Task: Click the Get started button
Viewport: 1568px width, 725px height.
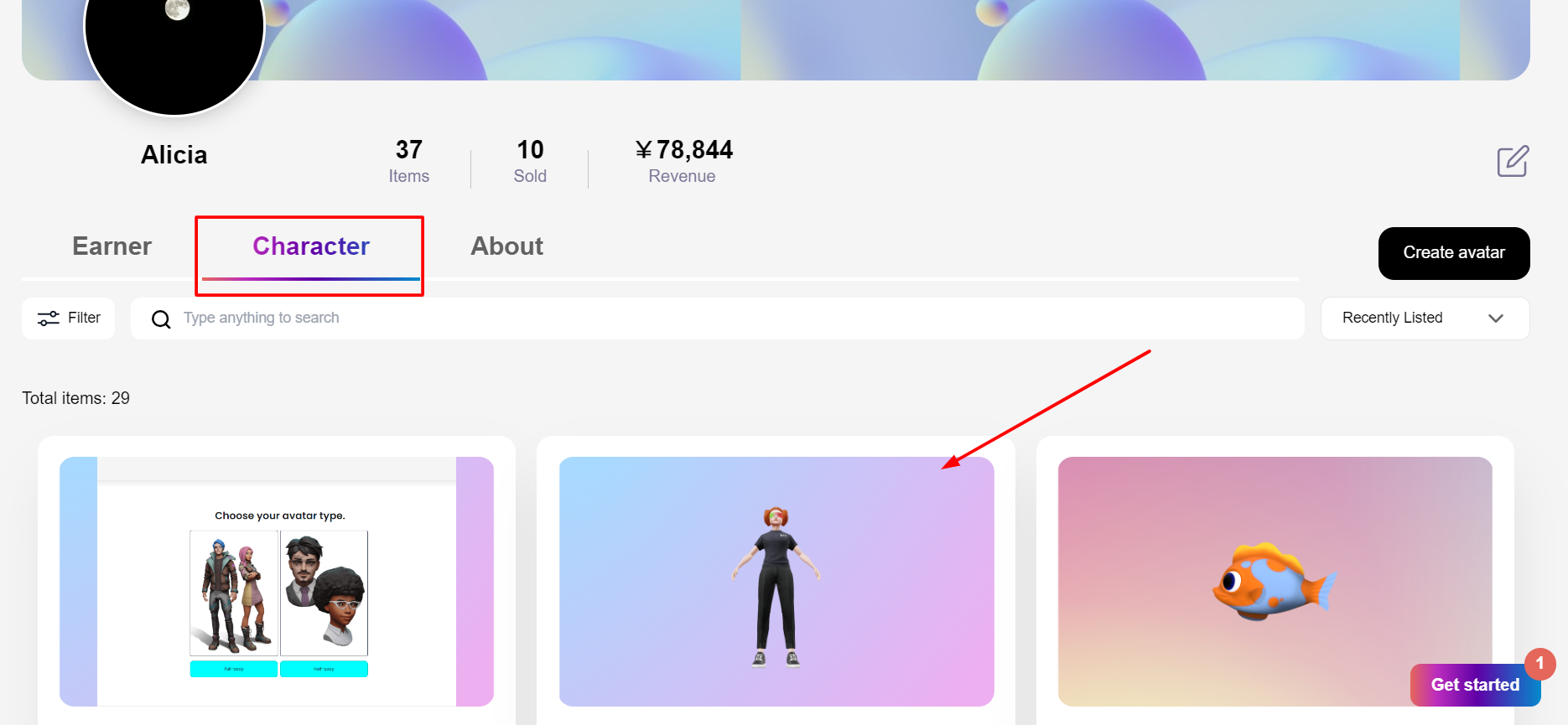Action: click(1474, 685)
